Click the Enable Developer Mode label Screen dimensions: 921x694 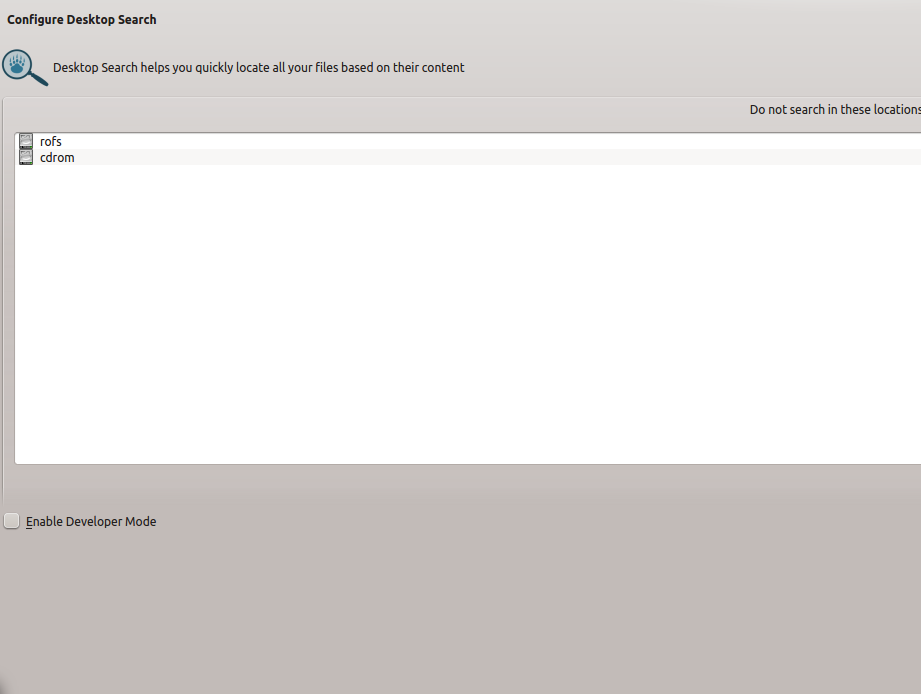(x=91, y=521)
